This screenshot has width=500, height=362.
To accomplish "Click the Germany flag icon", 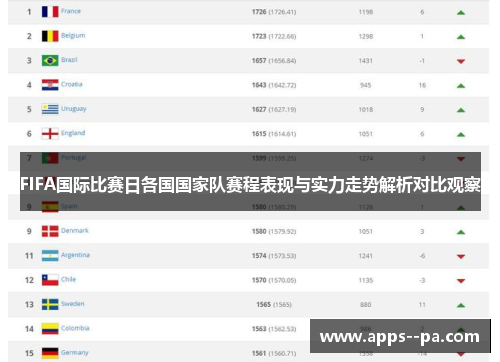I will click(50, 353).
